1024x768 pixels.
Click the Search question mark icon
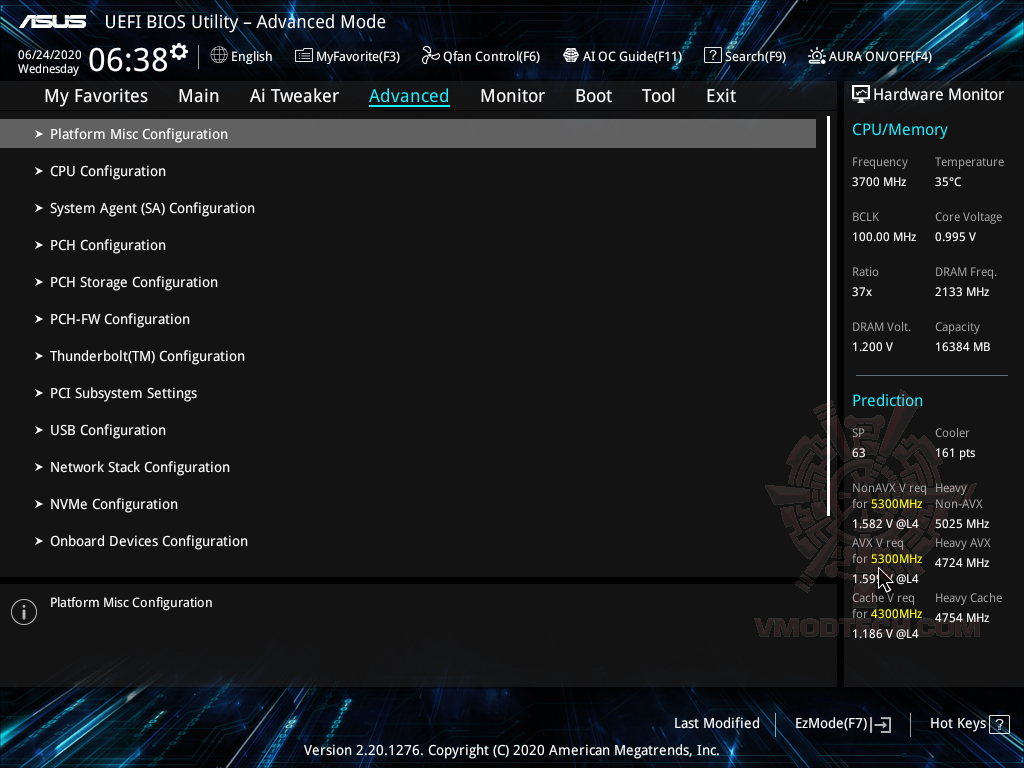coord(712,56)
